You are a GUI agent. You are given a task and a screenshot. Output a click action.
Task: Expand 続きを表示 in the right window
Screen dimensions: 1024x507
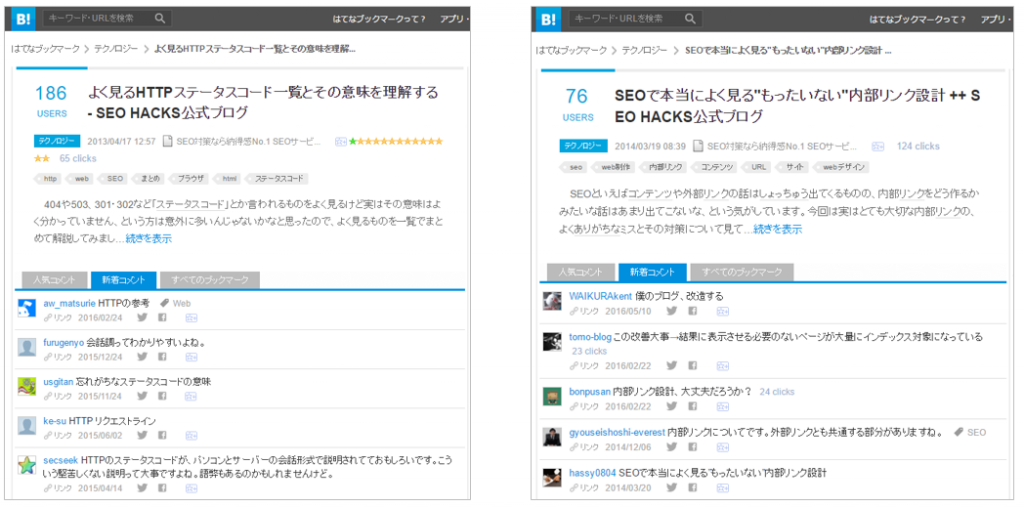point(778,229)
